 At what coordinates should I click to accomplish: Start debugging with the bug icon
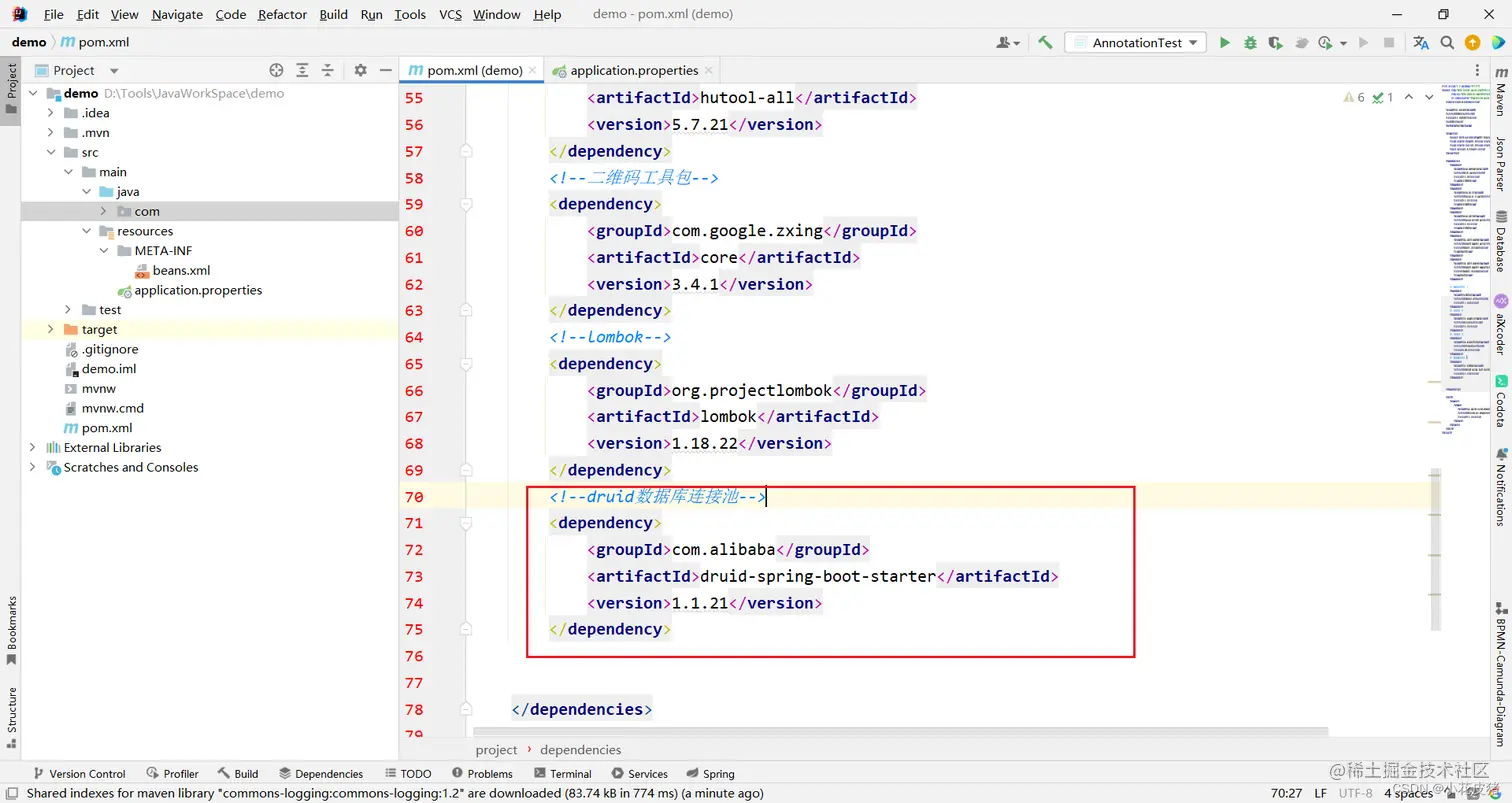tap(1250, 43)
